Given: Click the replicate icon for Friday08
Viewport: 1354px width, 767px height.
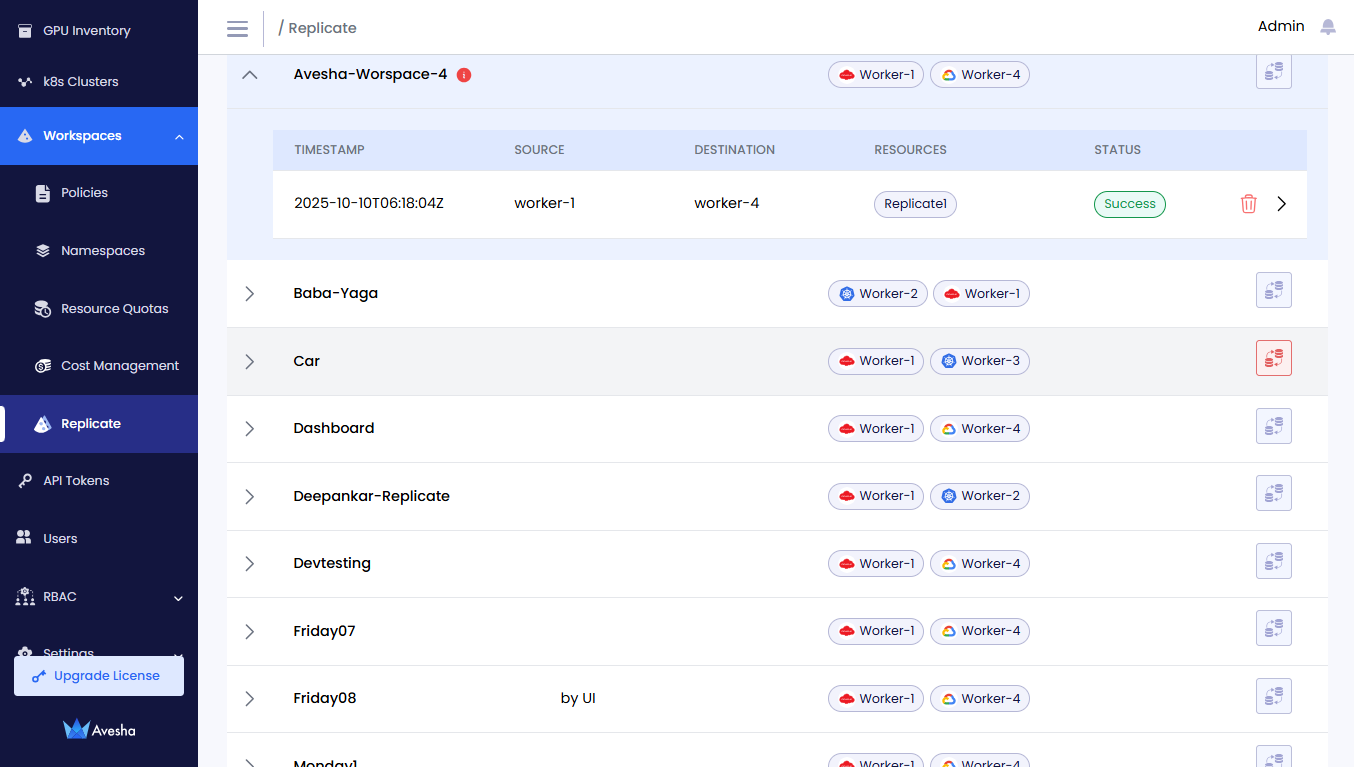Looking at the screenshot, I should click(x=1273, y=696).
